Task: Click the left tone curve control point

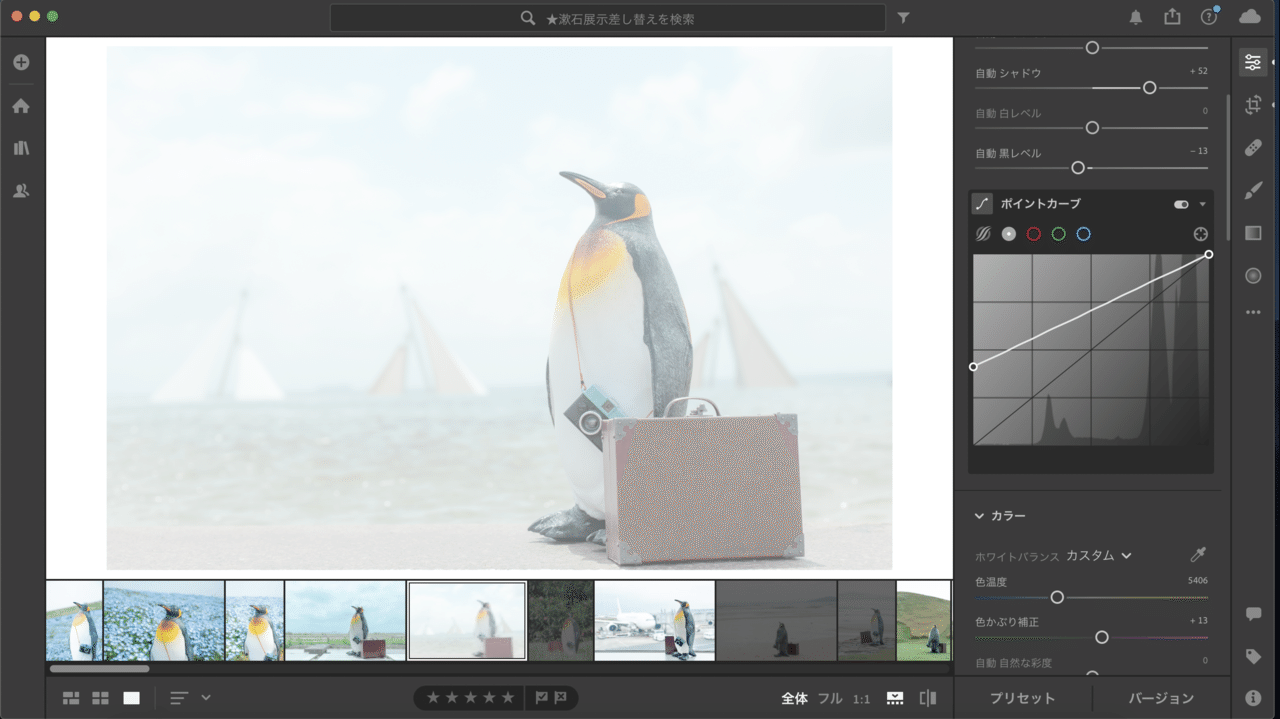Action: 974,367
